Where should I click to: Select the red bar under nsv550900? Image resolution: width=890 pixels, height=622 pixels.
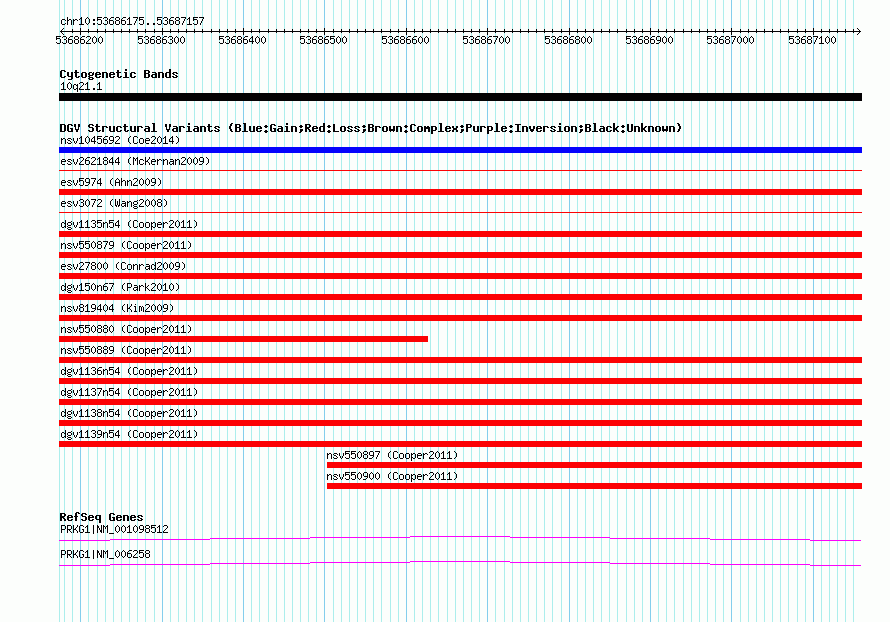(x=594, y=486)
